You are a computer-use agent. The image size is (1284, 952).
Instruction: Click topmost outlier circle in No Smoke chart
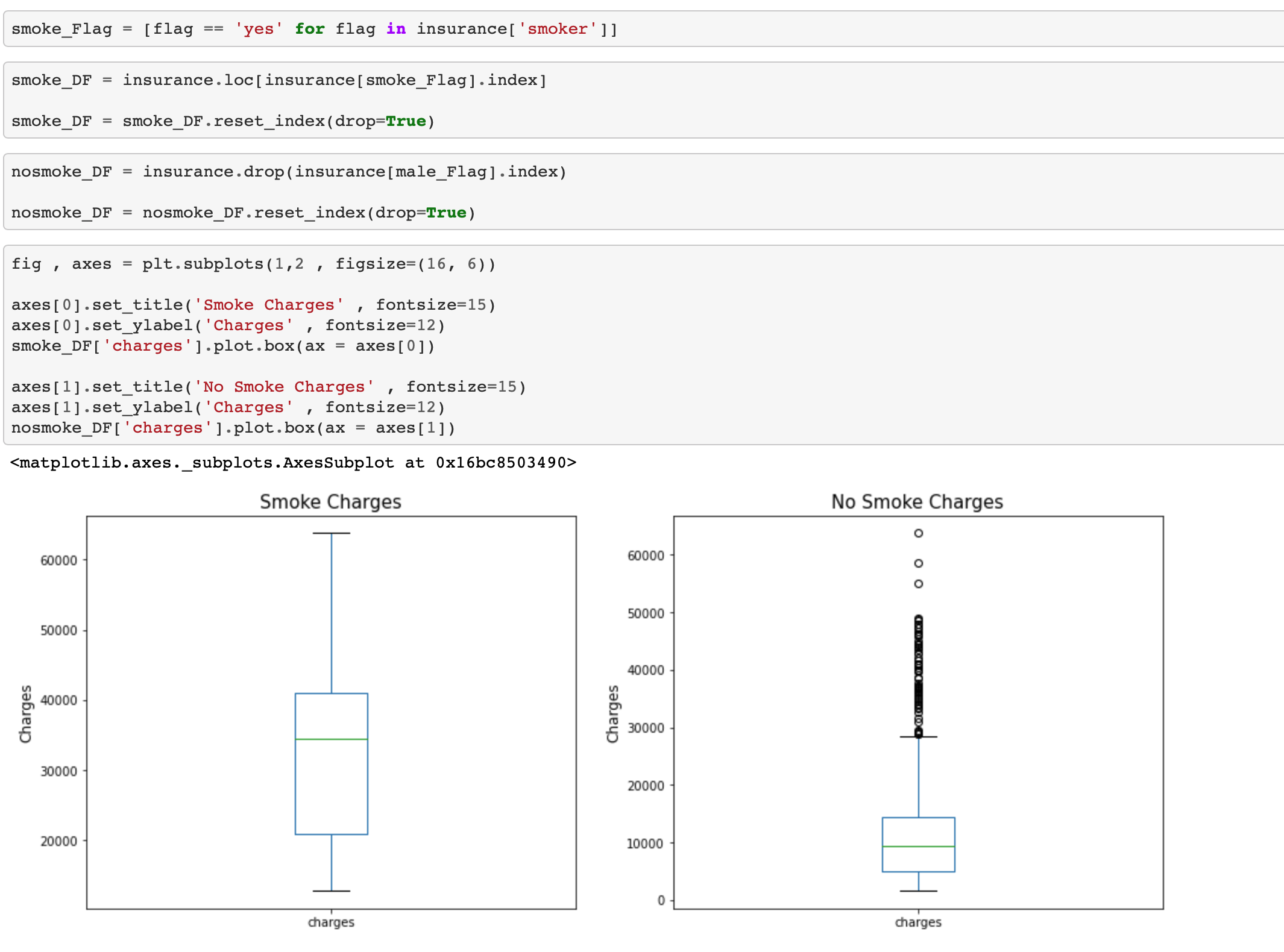[918, 533]
